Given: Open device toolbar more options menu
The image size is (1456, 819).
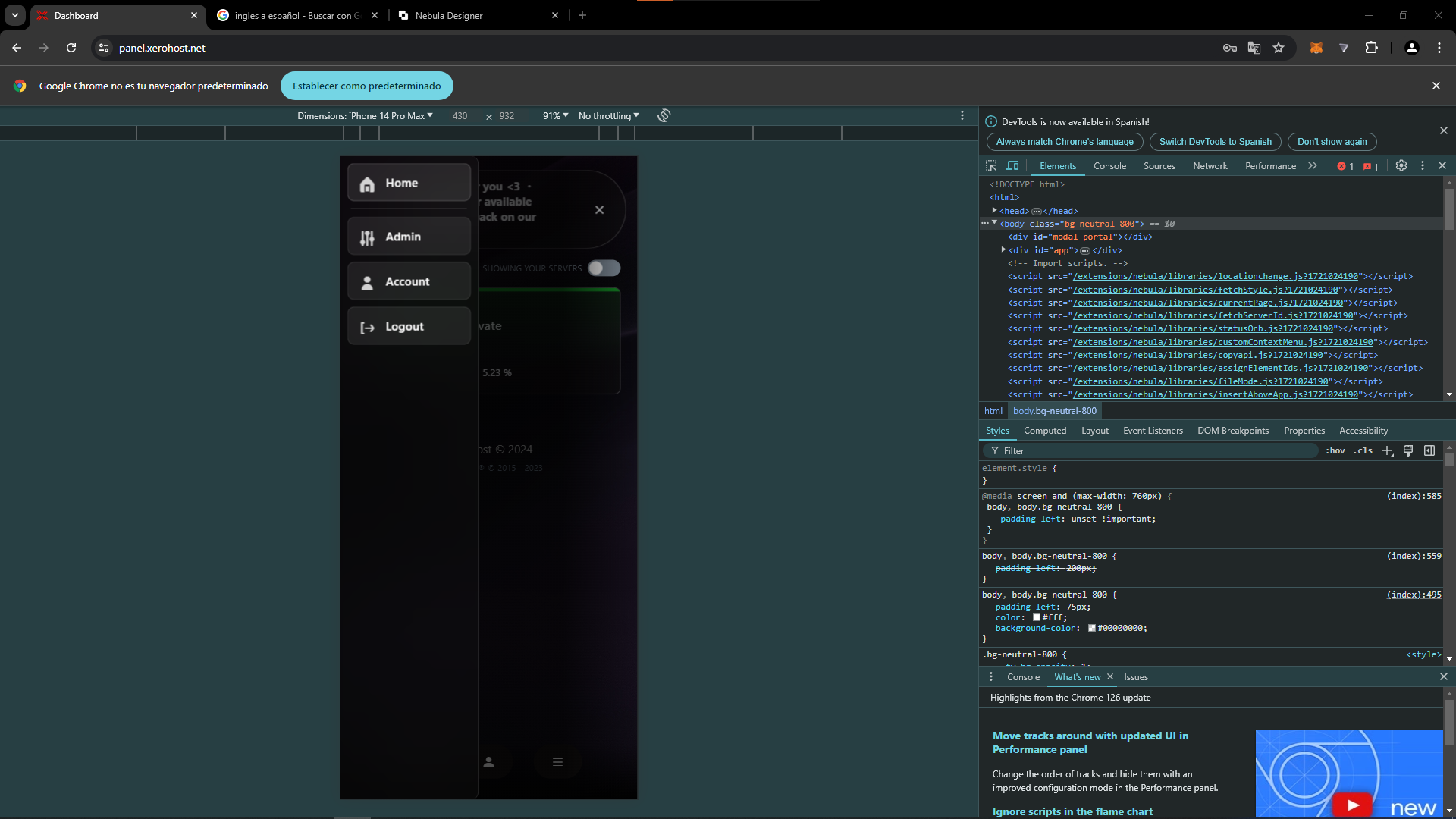Looking at the screenshot, I should pos(962,115).
